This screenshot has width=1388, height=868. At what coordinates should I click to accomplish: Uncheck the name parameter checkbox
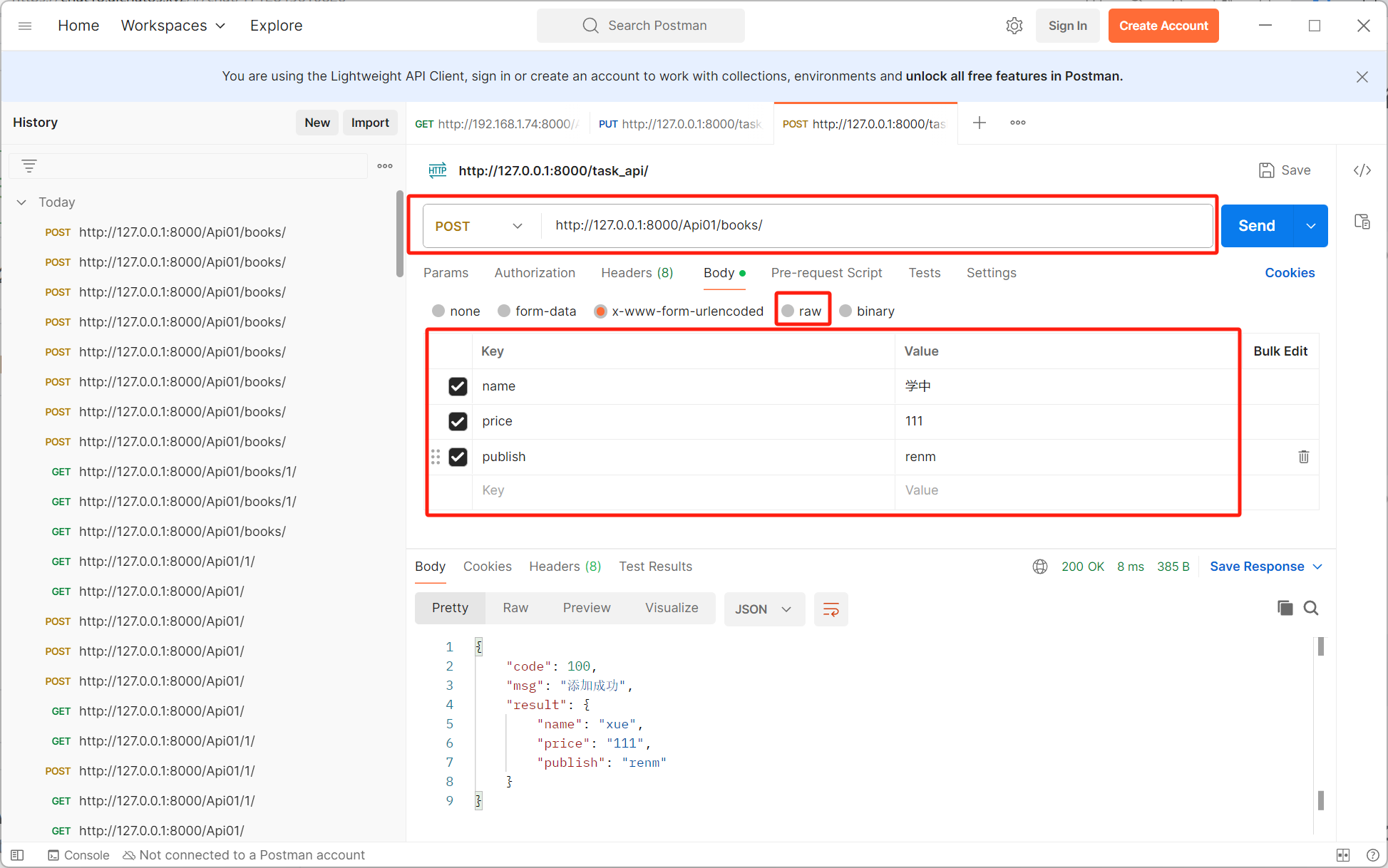click(458, 386)
